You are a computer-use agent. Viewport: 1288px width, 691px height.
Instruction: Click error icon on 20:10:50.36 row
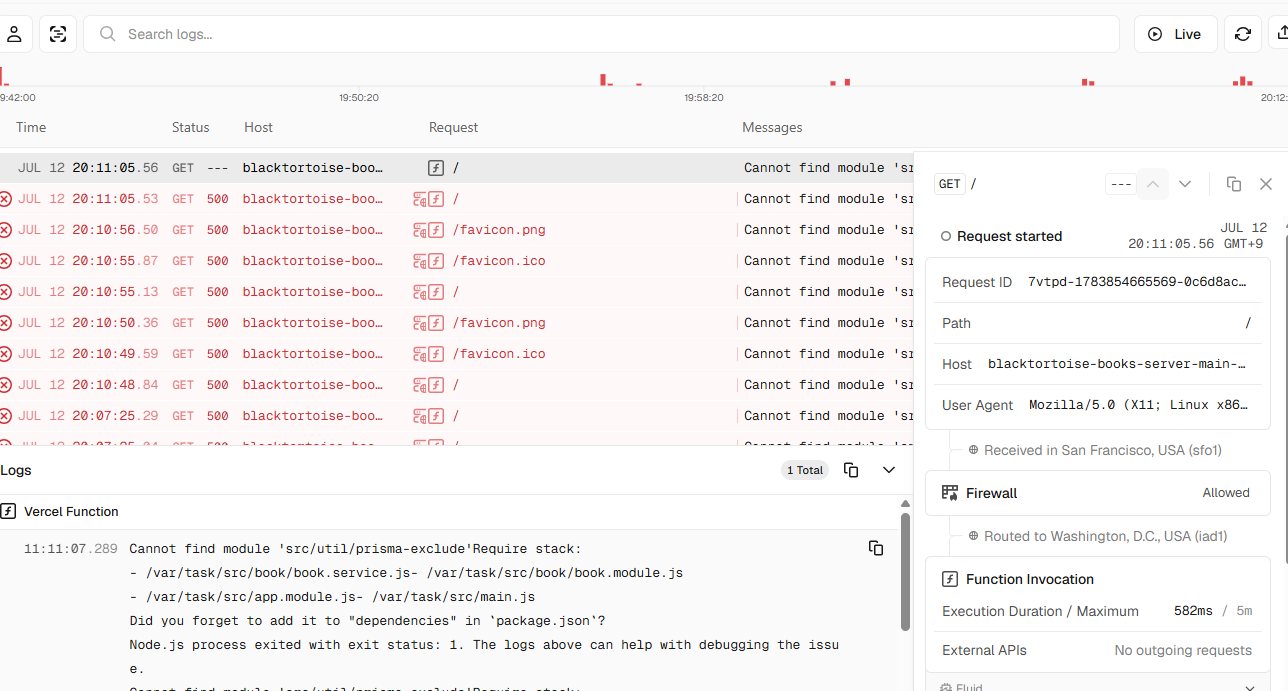[x=5, y=323]
